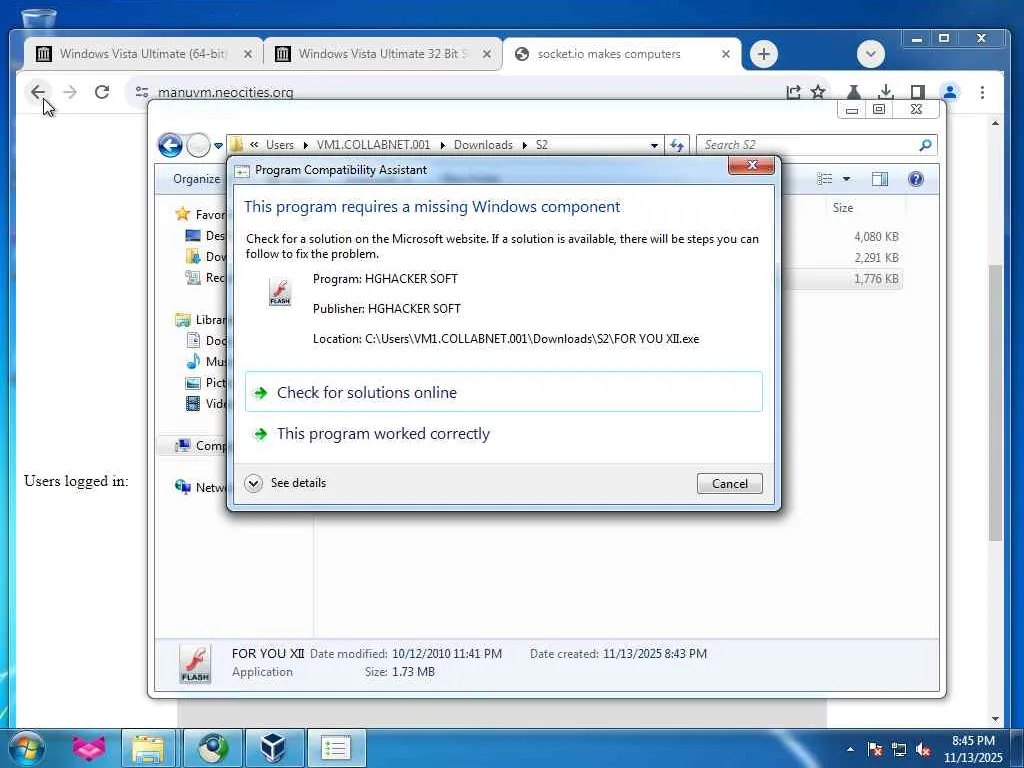This screenshot has height=768, width=1024.
Task: Expand See details in the dialog
Action: (285, 483)
